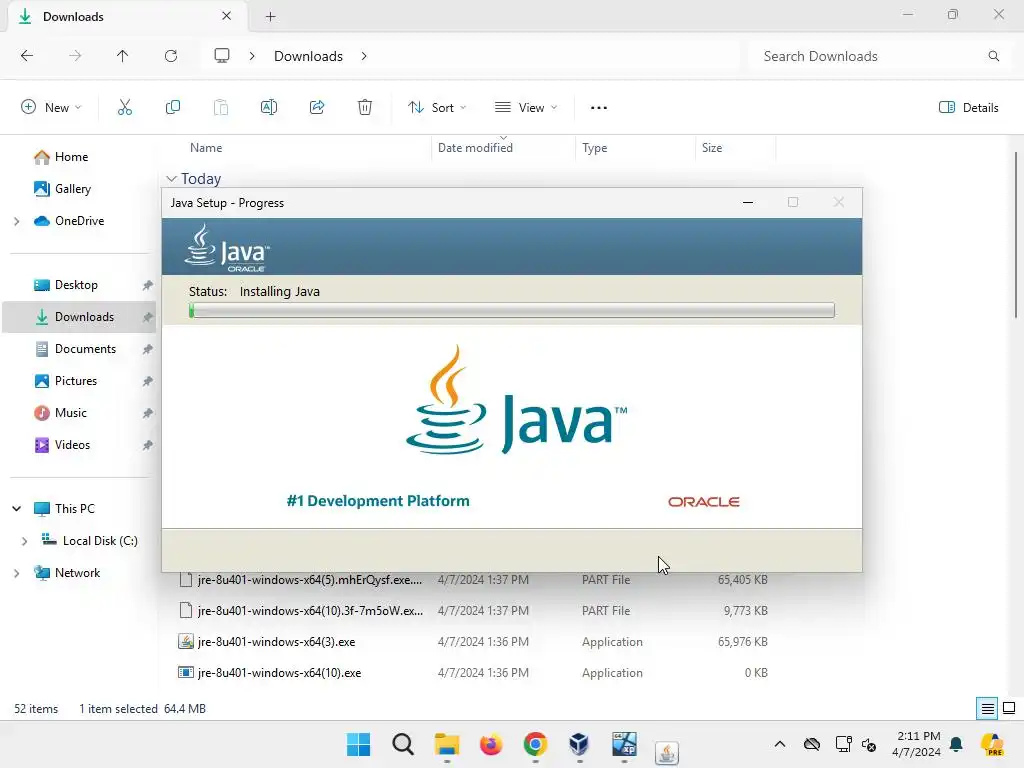
Task: Expand OneDrive in navigation pane
Action: (16, 221)
